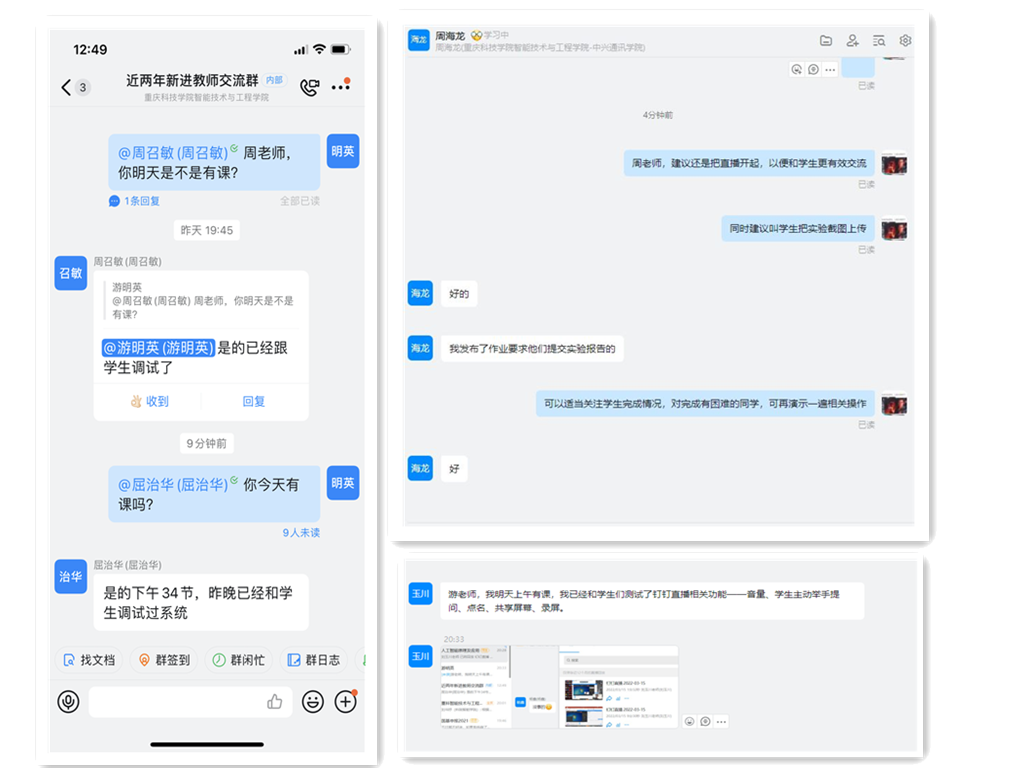Viewport: 1024px width, 768px height.
Task: Open settings gear in 周海龙 chat header
Action: (x=905, y=41)
